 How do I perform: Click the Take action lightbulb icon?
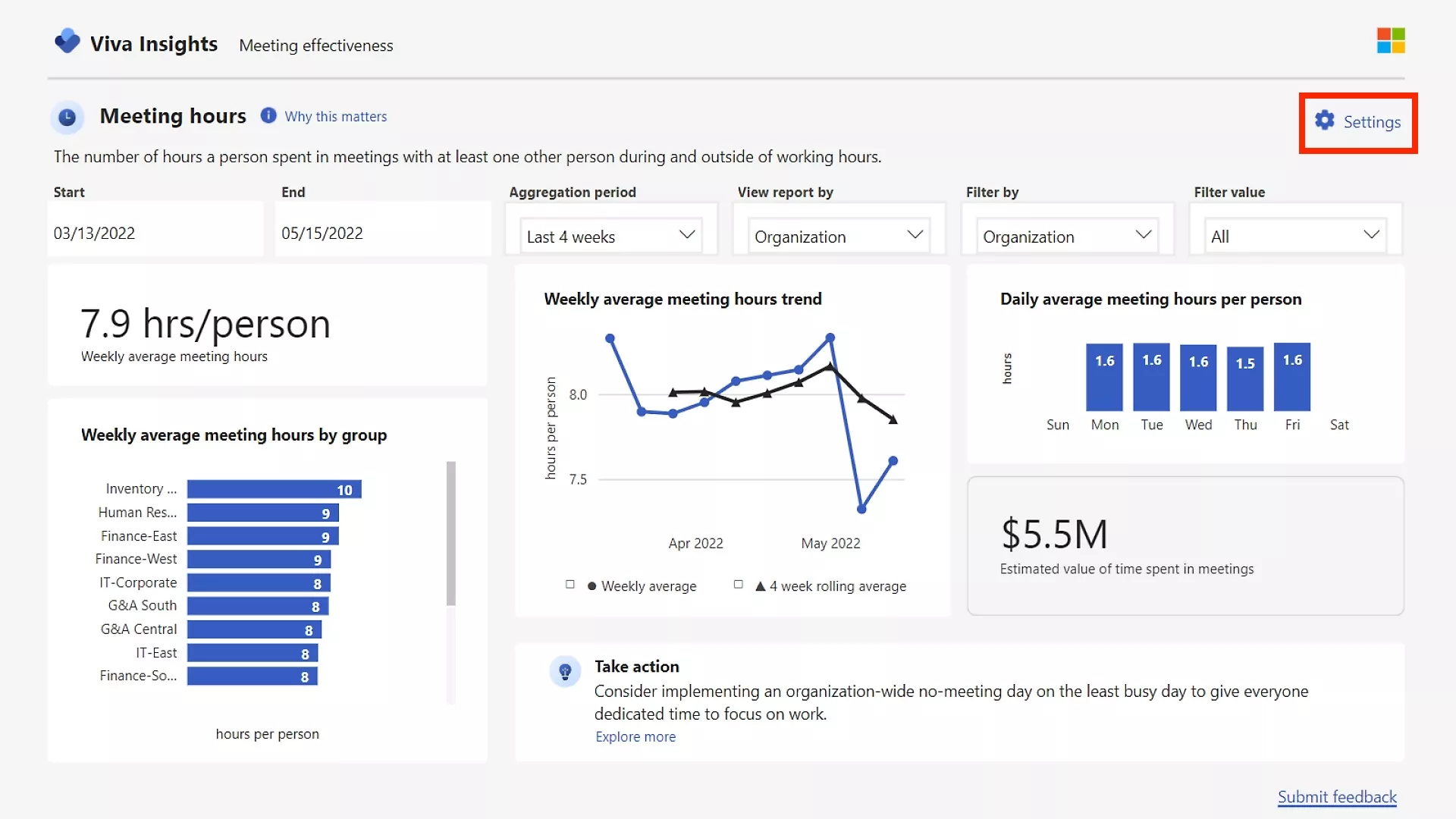[565, 672]
